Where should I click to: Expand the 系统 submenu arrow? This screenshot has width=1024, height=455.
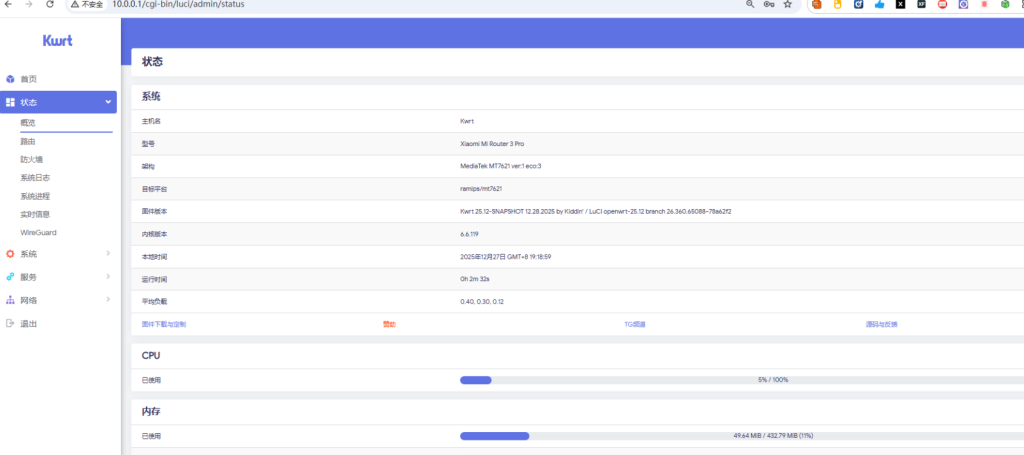coord(108,254)
